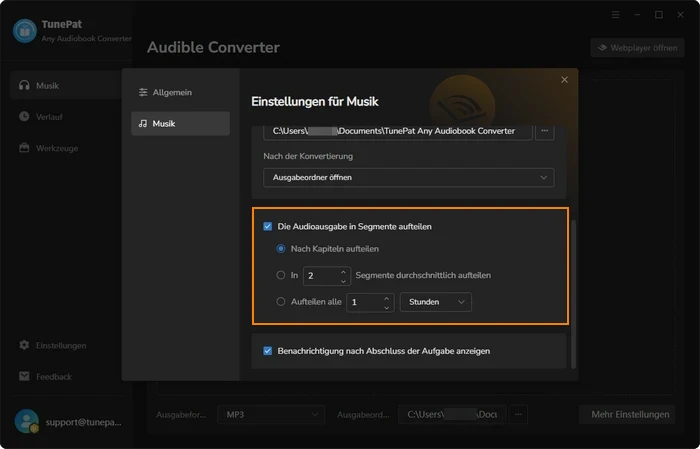
Task: Click the support account avatar icon
Action: (26, 421)
